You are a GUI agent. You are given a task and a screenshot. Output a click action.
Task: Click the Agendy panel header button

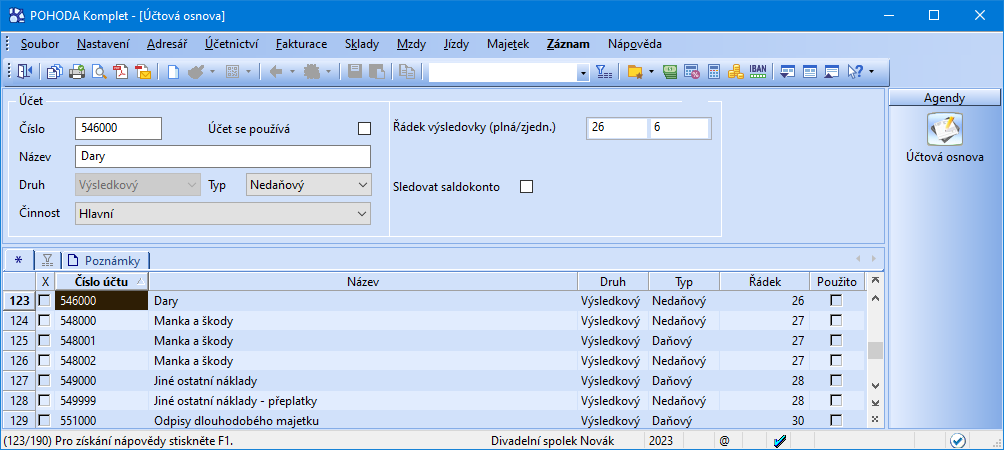[944, 98]
